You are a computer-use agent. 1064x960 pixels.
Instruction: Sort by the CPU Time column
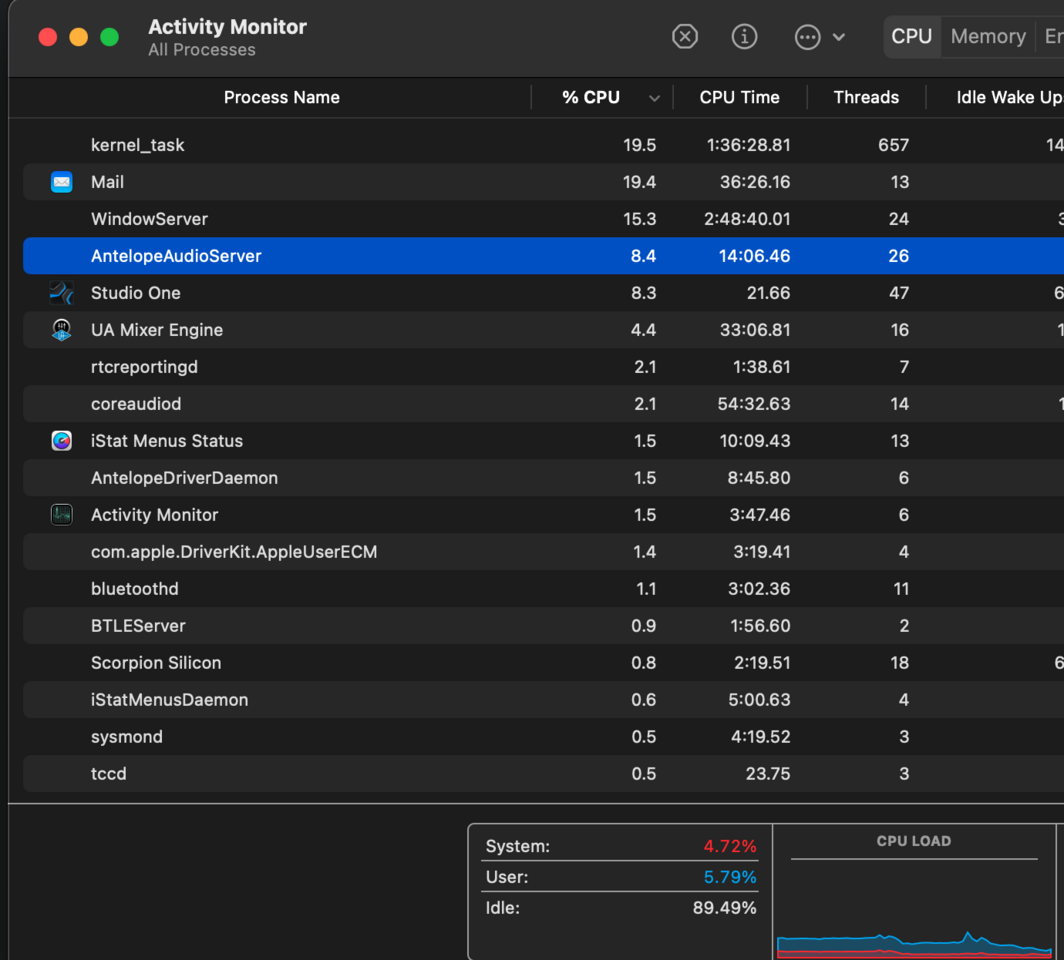click(740, 98)
